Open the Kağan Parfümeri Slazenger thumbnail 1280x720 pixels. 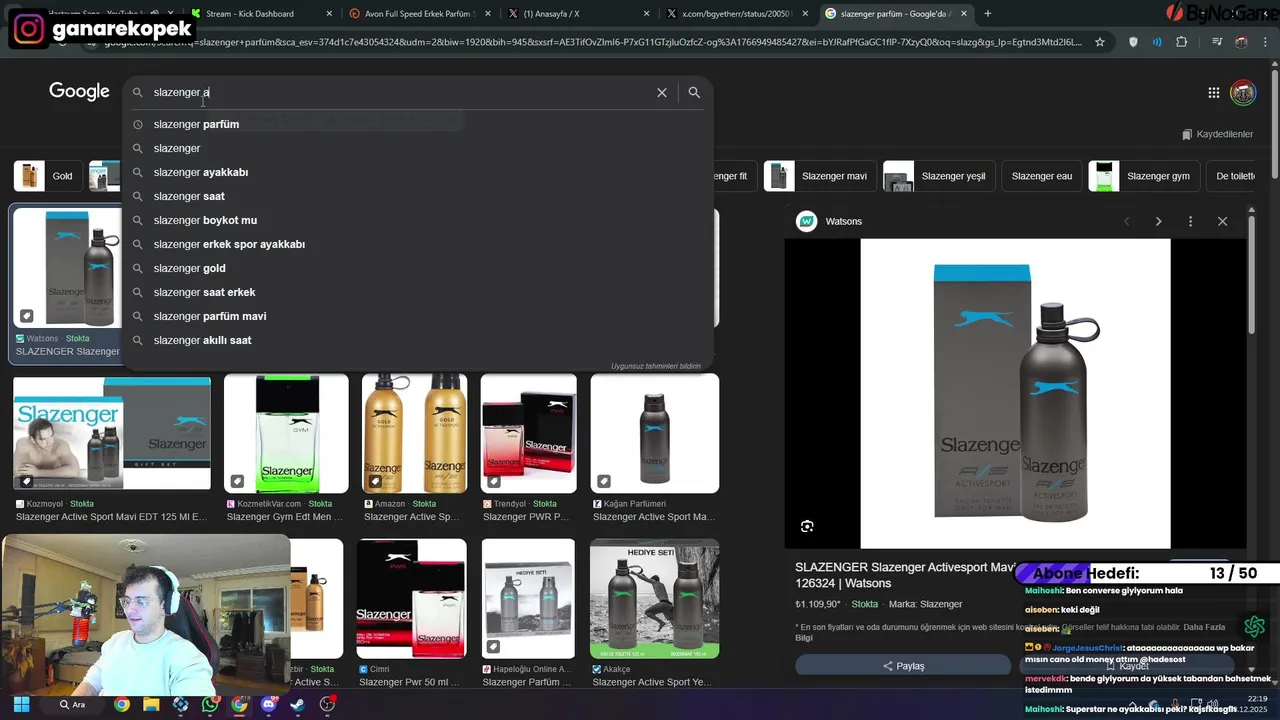[654, 433]
